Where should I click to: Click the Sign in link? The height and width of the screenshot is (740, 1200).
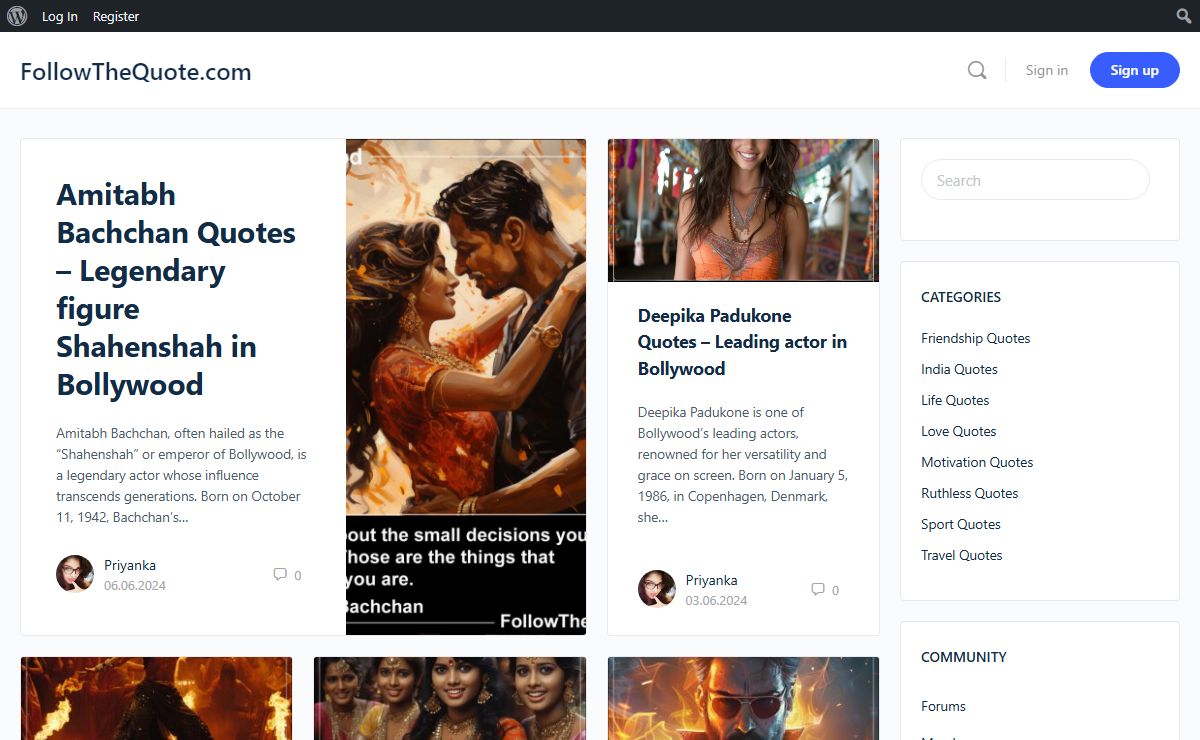1047,70
